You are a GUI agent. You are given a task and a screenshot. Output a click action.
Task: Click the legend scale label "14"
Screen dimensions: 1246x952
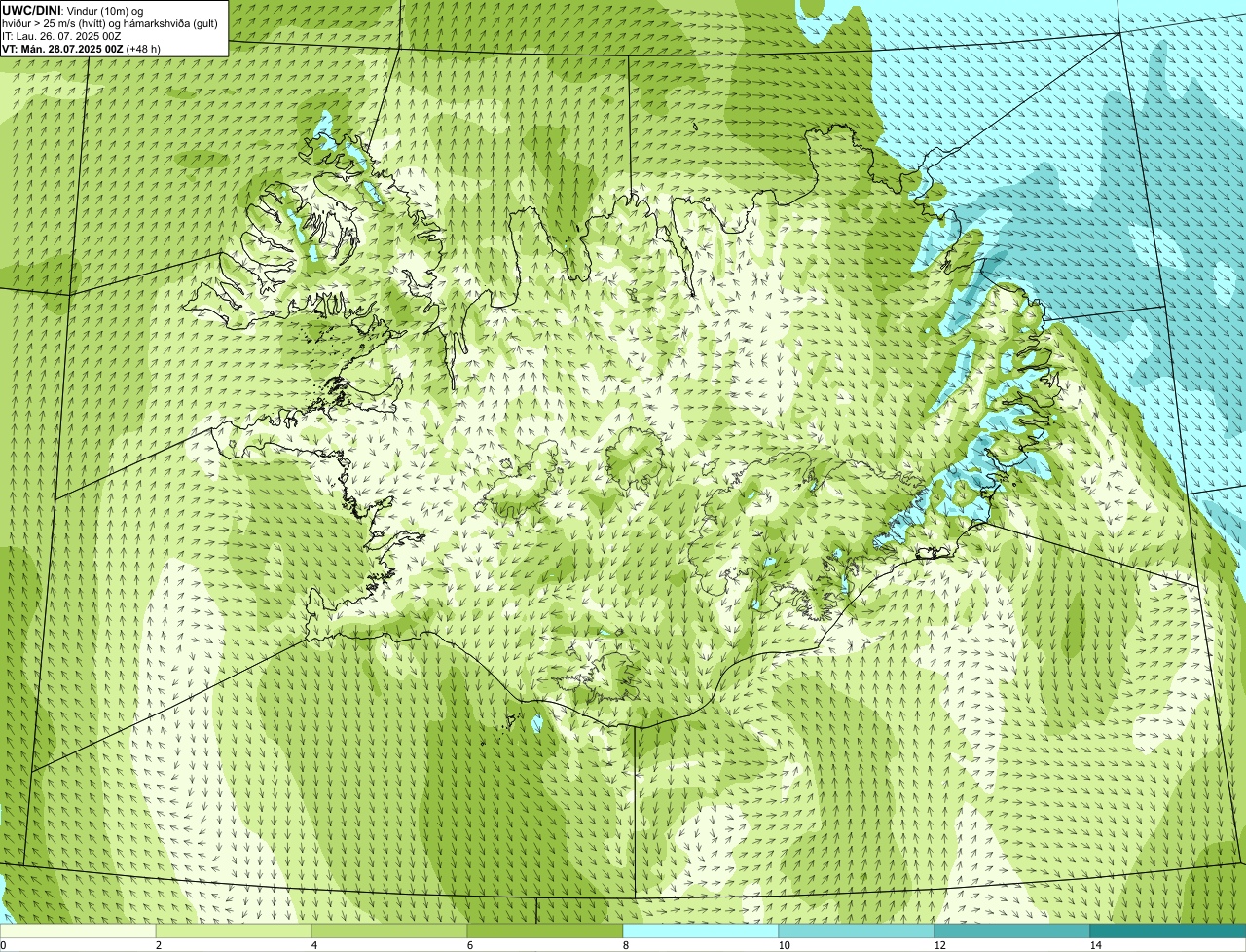[1095, 945]
